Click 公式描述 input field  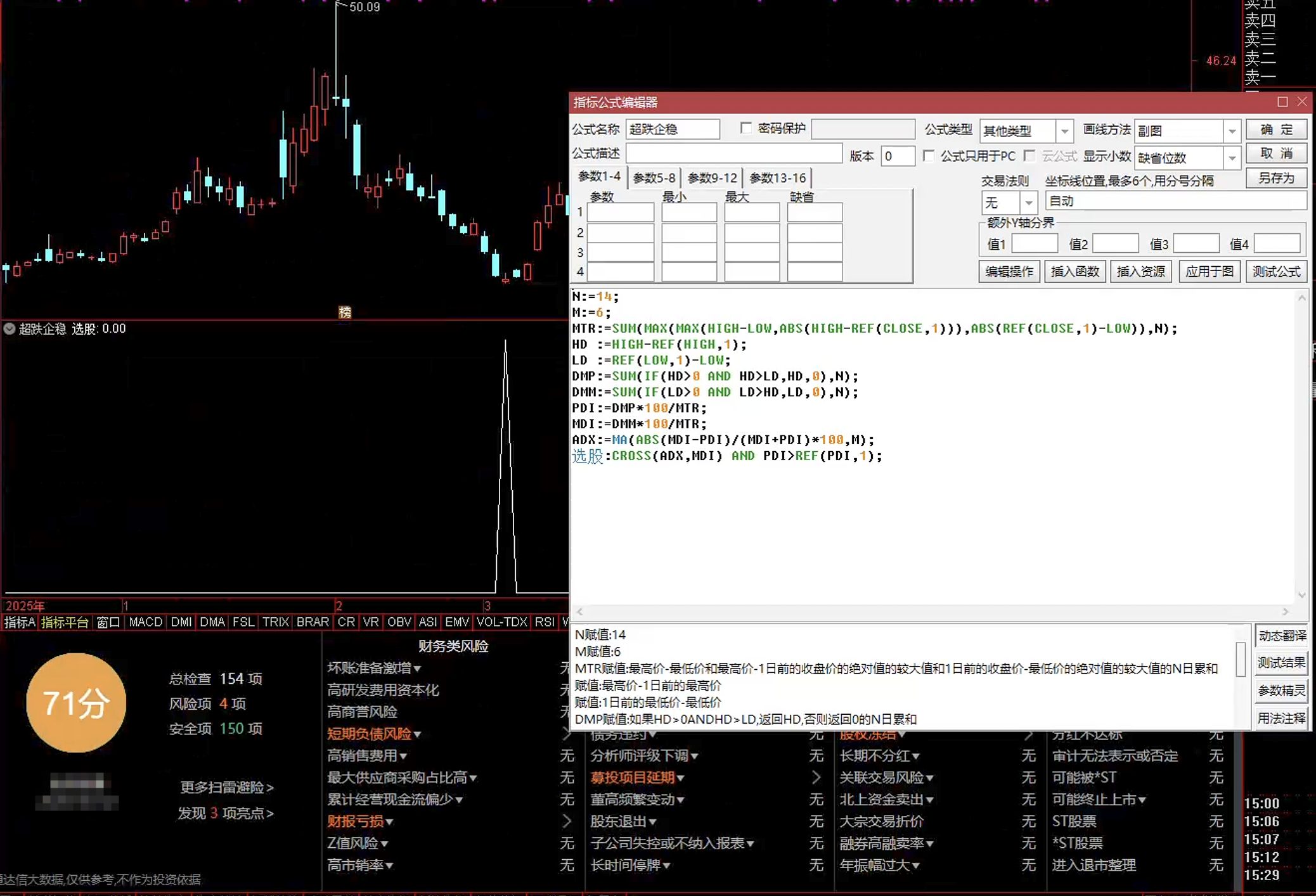(x=734, y=153)
